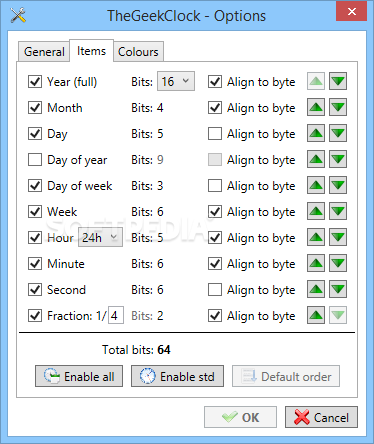Viewport: 374px width, 444px height.
Task: Toggle Align to byte for Day
Action: (x=215, y=134)
